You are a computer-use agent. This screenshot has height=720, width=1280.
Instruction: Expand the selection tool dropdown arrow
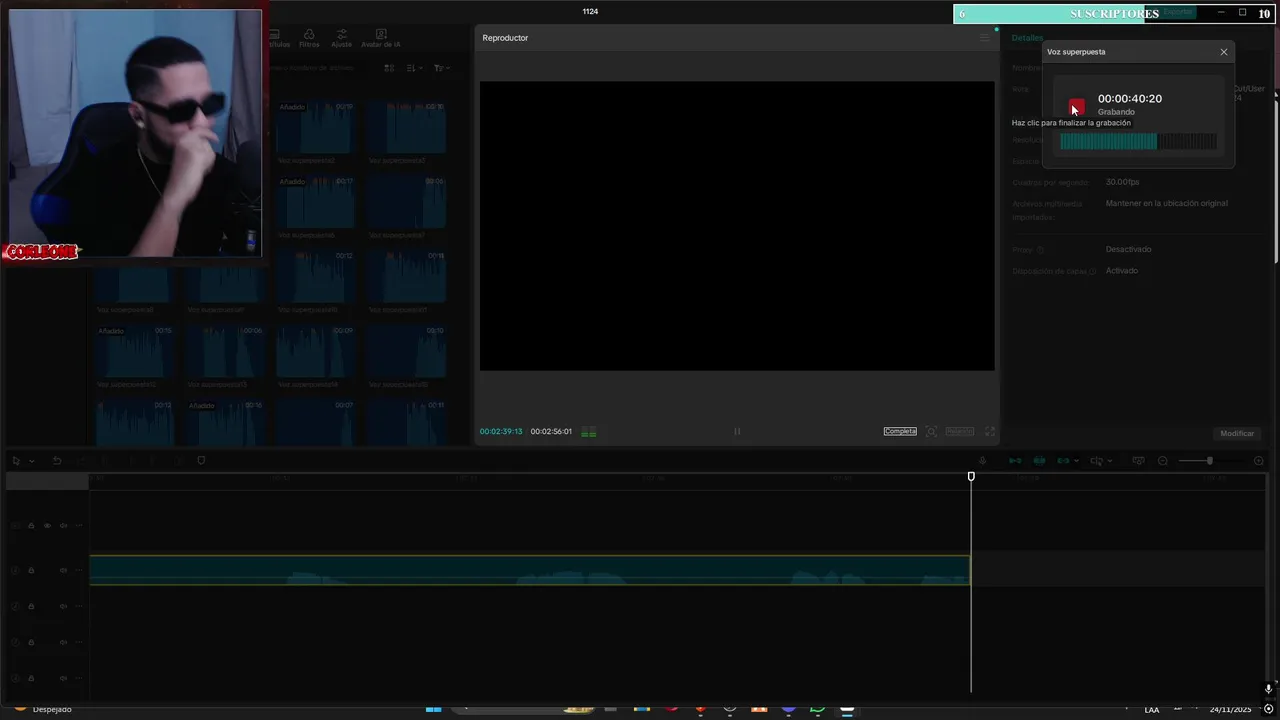31,461
